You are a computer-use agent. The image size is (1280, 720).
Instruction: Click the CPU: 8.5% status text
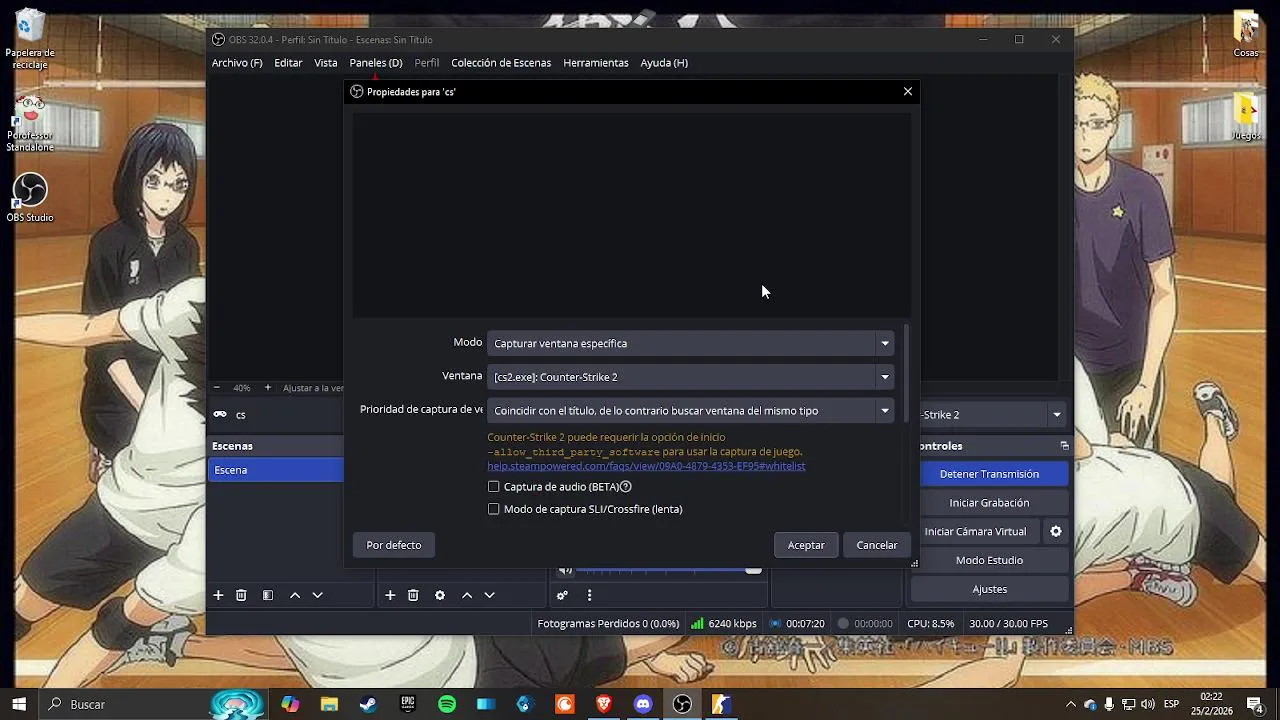pos(930,624)
